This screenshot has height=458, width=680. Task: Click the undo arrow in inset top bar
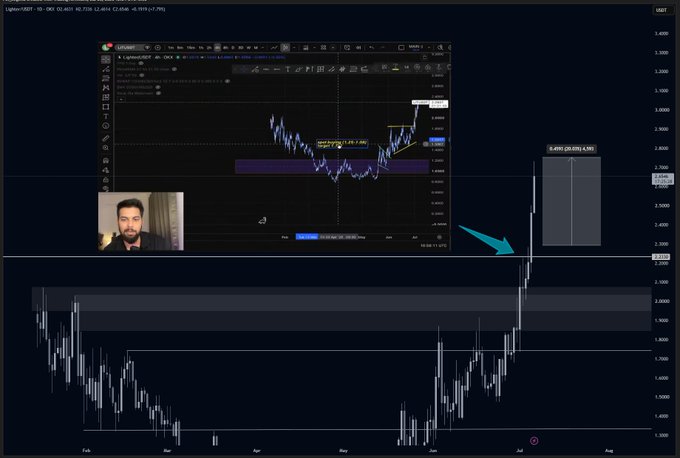tap(371, 47)
